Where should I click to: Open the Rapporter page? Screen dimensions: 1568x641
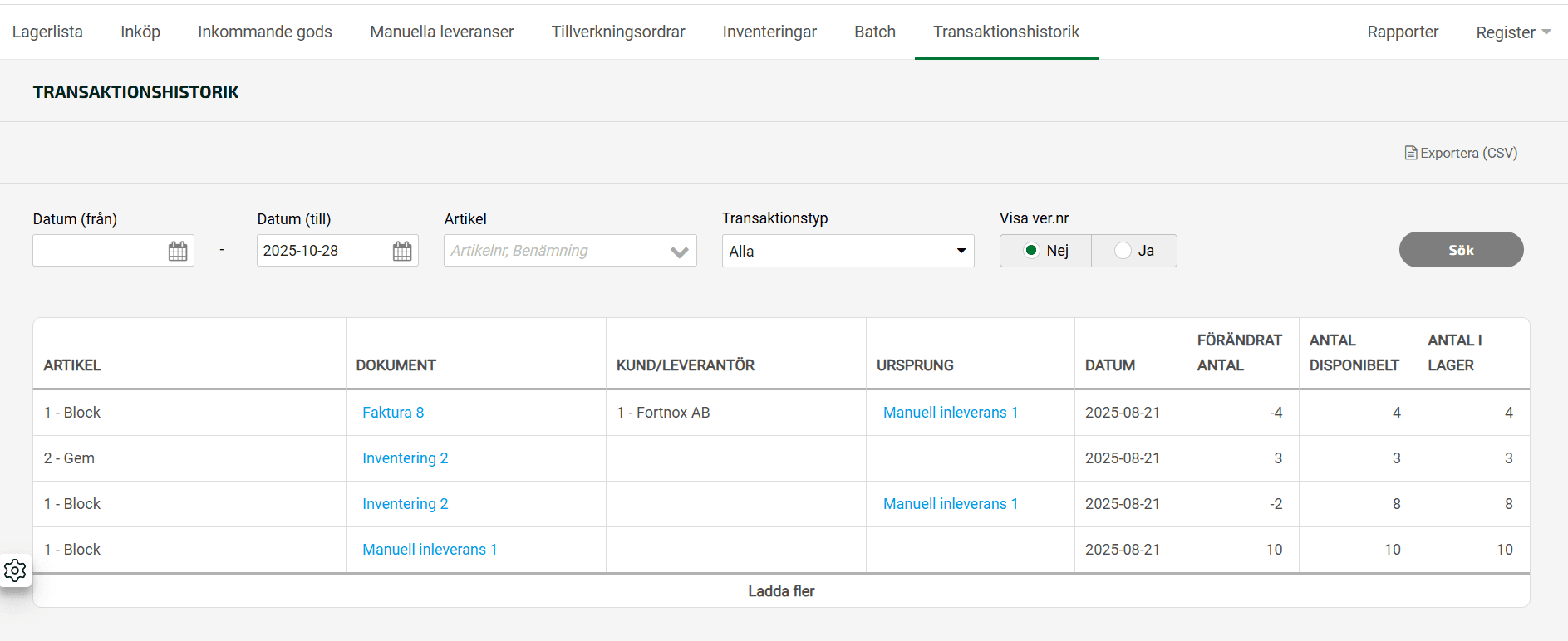[1403, 32]
